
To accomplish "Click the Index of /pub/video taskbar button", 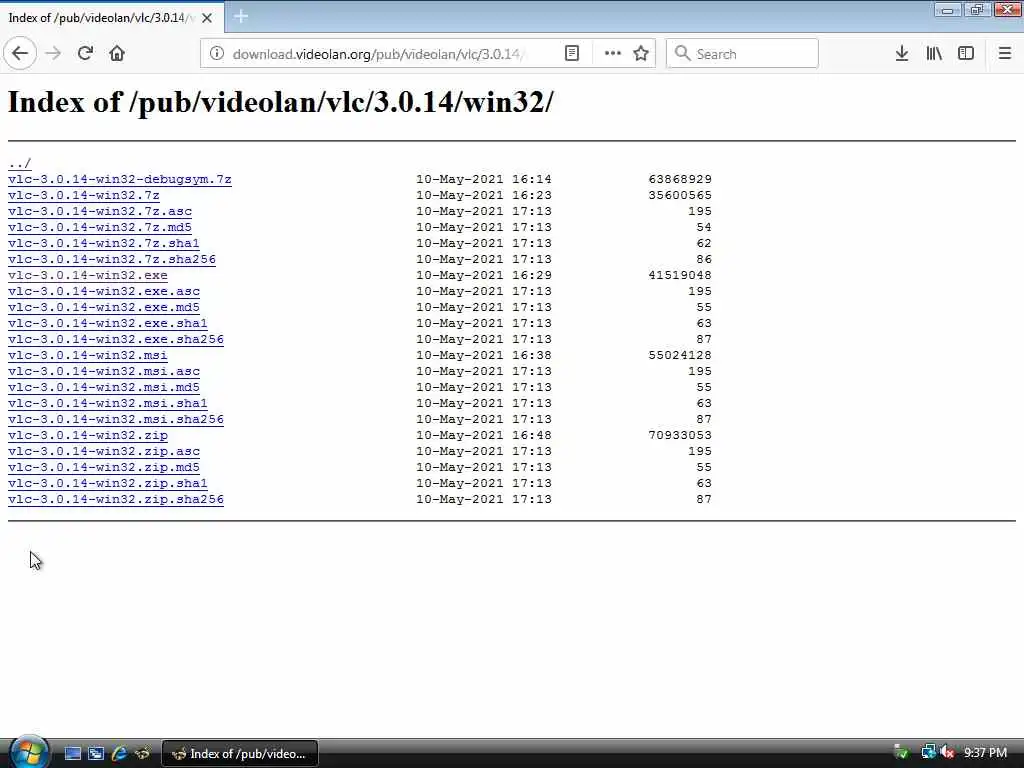I will pos(240,754).
